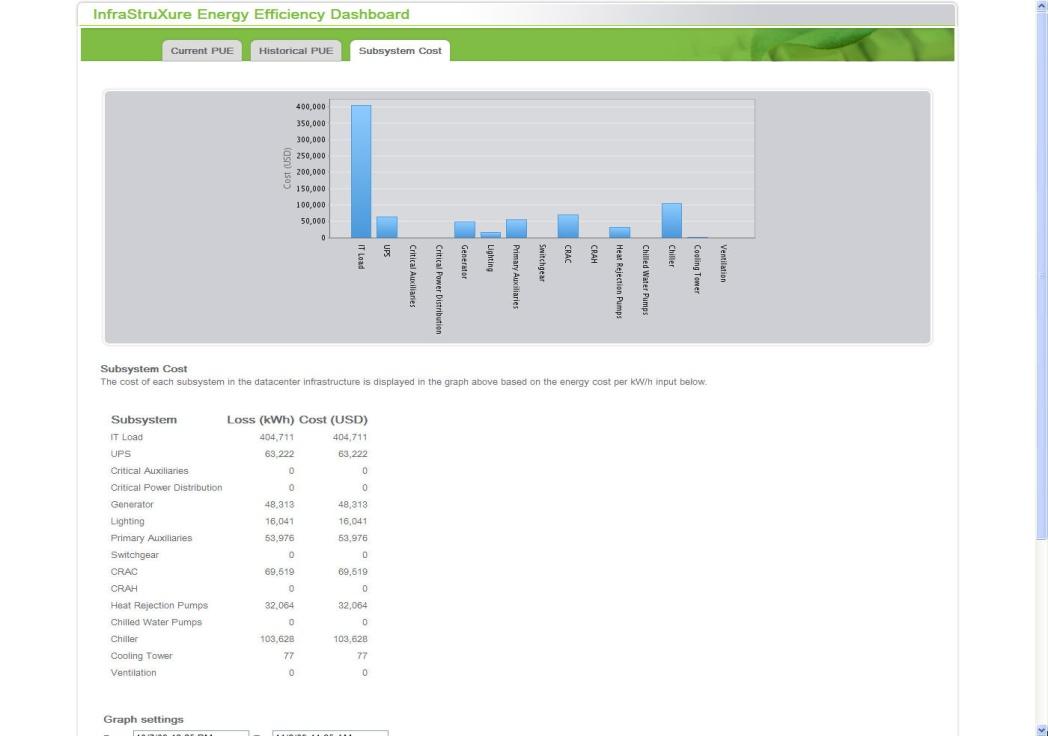Select the Subsystem Cost tab

coord(400,51)
